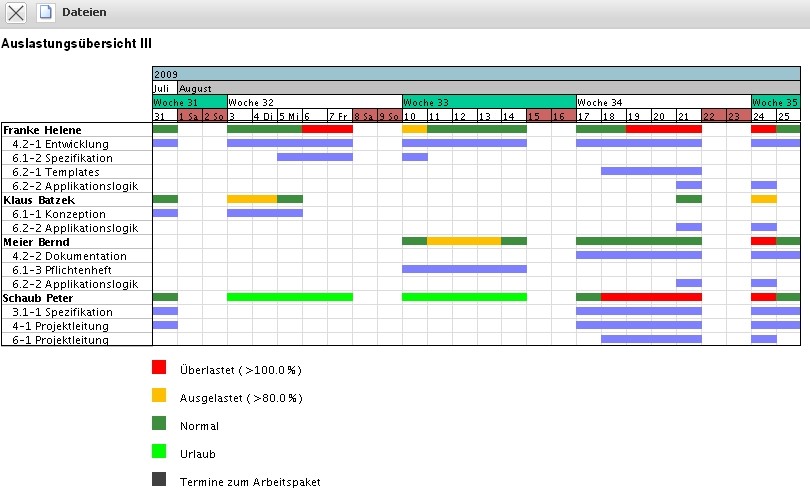This screenshot has height=491, width=810.
Task: Select the Schaub Peter resource row
Action: click(x=40, y=298)
